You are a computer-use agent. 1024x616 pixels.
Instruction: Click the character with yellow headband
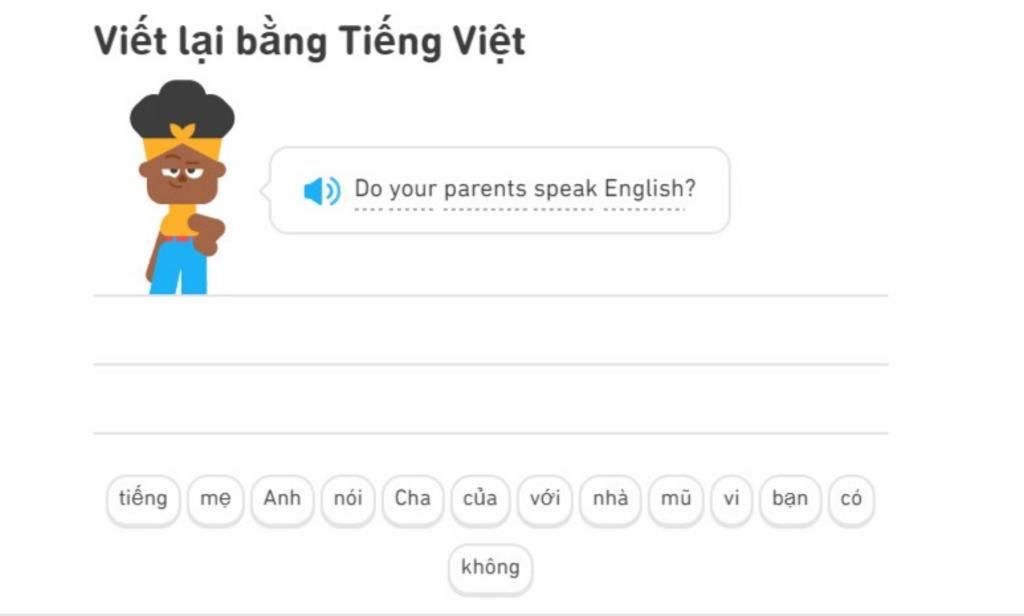[182, 187]
